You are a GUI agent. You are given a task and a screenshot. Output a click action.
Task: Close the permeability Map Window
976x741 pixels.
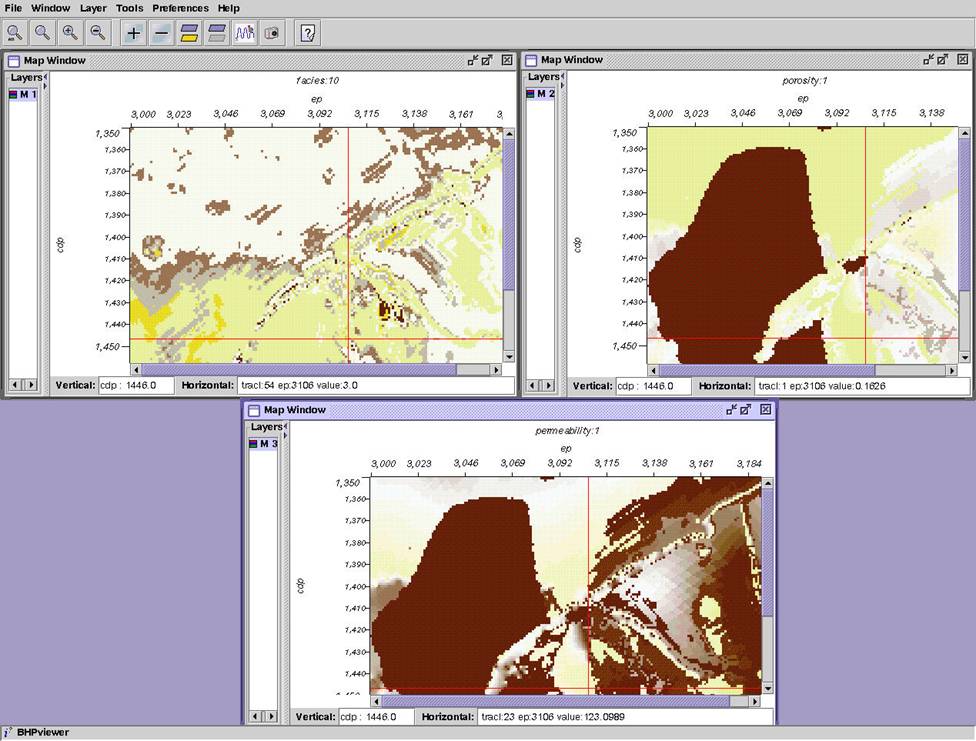tap(766, 409)
